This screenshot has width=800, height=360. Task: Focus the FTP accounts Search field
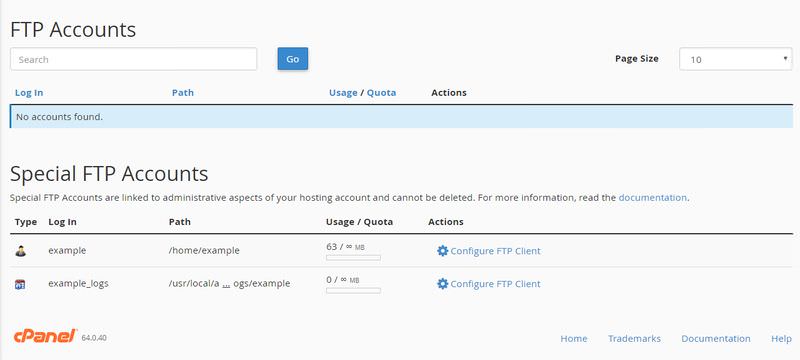pos(134,59)
